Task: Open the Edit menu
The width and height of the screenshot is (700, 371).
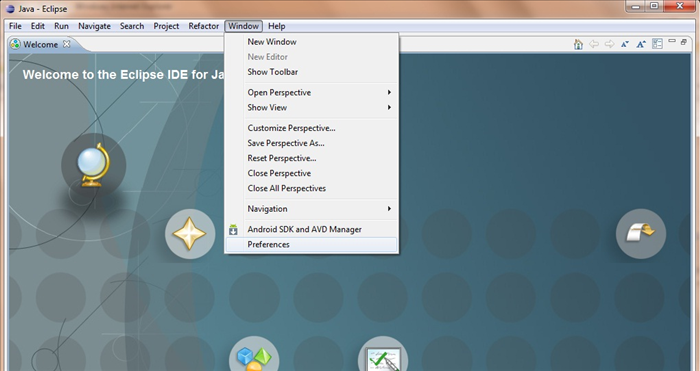Action: point(38,26)
